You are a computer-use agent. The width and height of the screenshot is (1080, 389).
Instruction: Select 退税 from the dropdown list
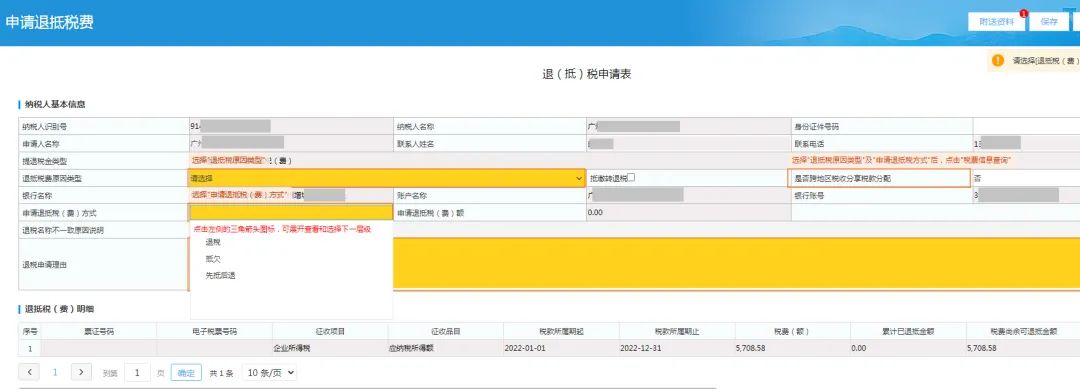[213, 242]
